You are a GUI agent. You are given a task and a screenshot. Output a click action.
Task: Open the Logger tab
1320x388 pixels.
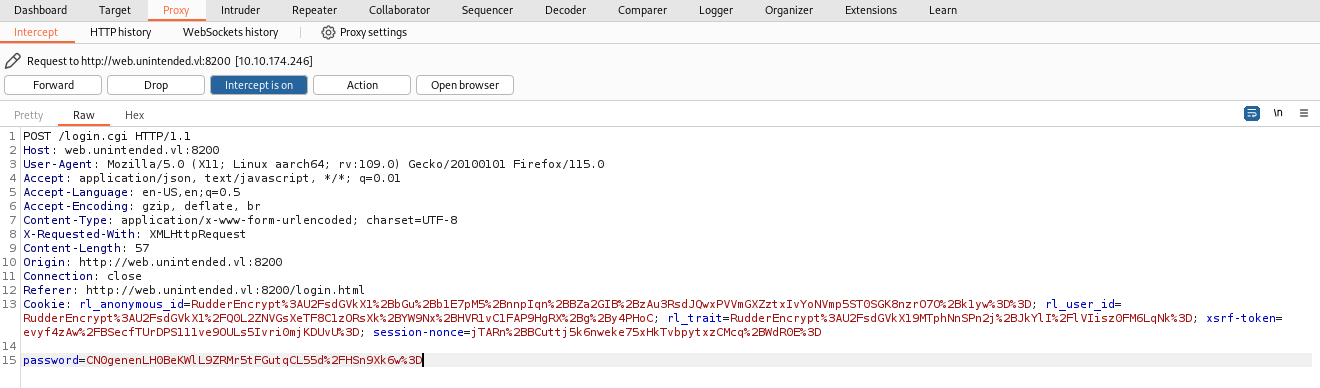[x=715, y=10]
